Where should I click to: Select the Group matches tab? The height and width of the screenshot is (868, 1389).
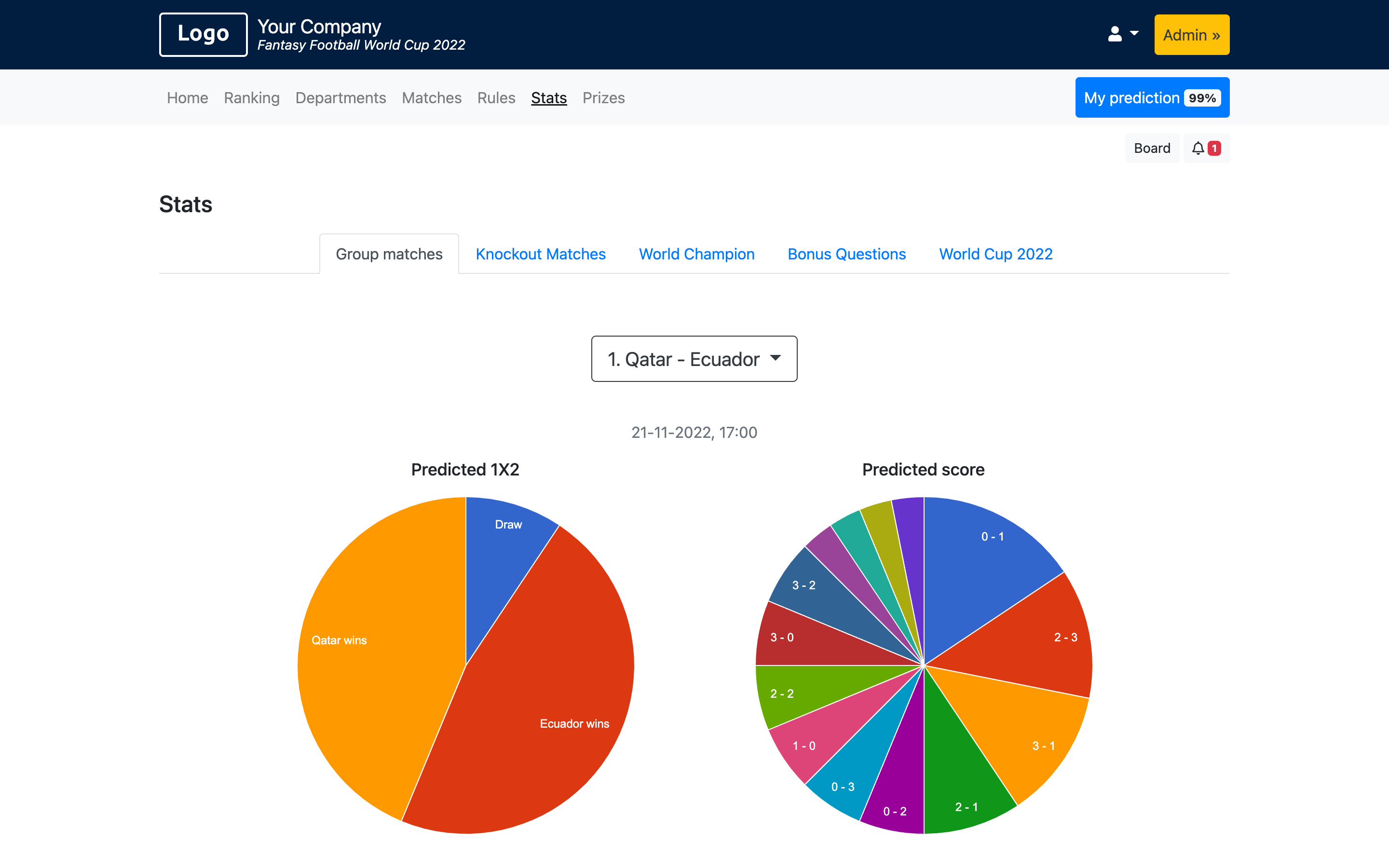[389, 253]
